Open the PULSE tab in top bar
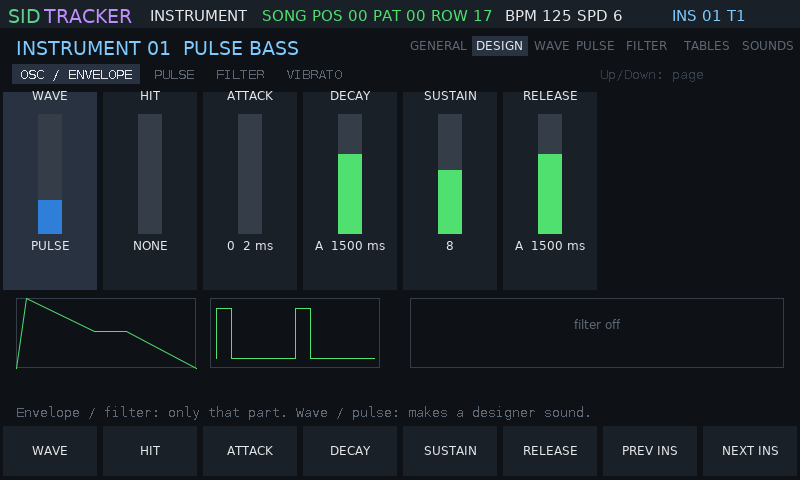800x480 pixels. click(595, 46)
